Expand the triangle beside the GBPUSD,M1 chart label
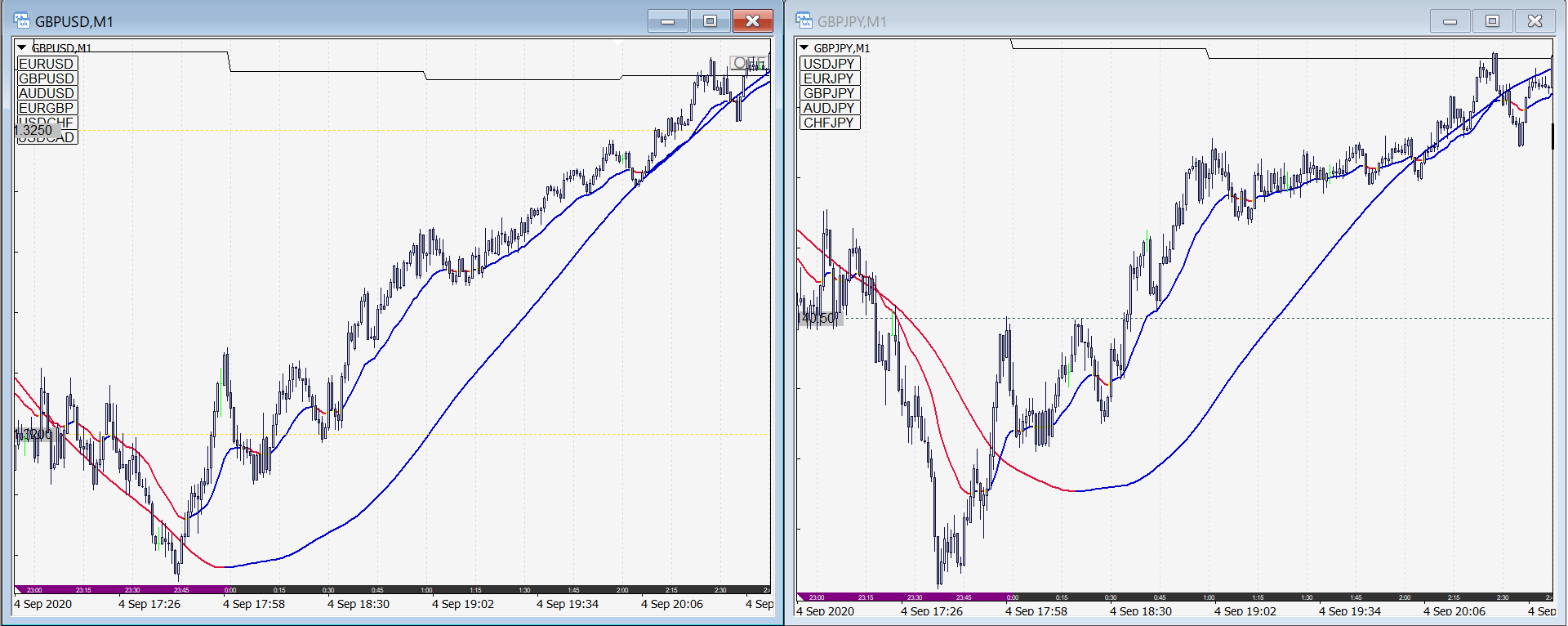1568x626 pixels. pyautogui.click(x=22, y=47)
